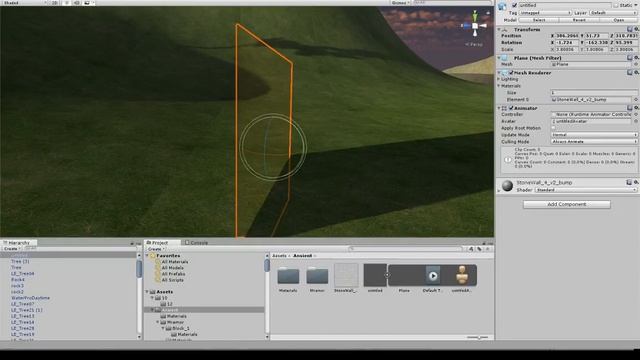Open the Mramor folder thumbnail
The height and width of the screenshot is (360, 640).
tap(317, 276)
